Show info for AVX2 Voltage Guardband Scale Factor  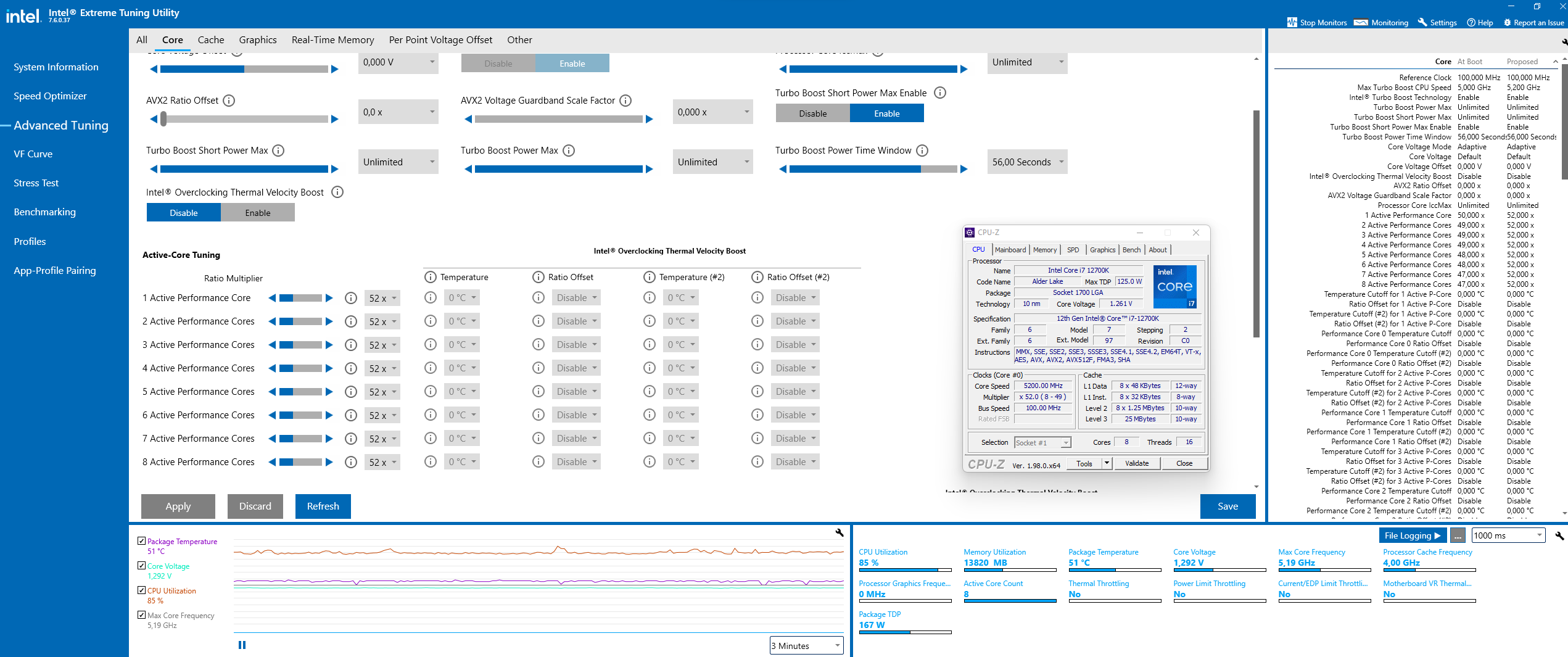[x=625, y=101]
